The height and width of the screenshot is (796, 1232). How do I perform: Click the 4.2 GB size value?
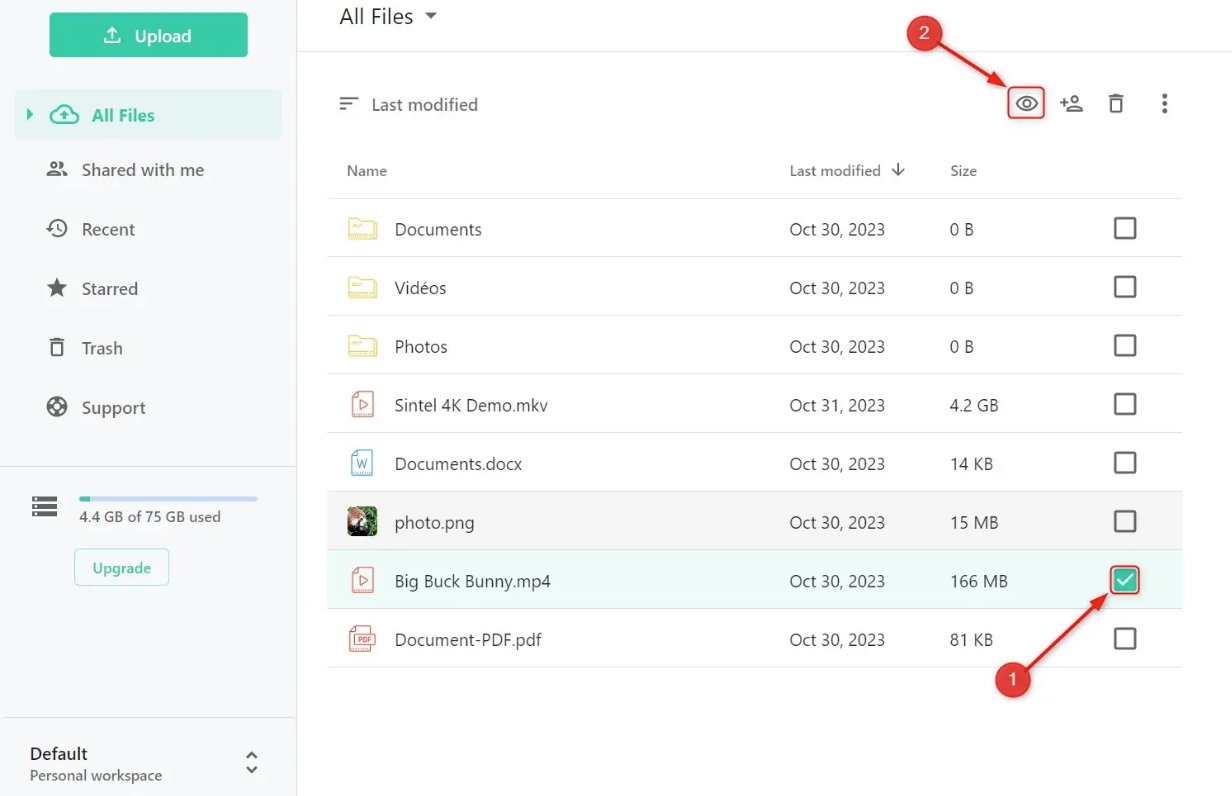[x=974, y=405]
